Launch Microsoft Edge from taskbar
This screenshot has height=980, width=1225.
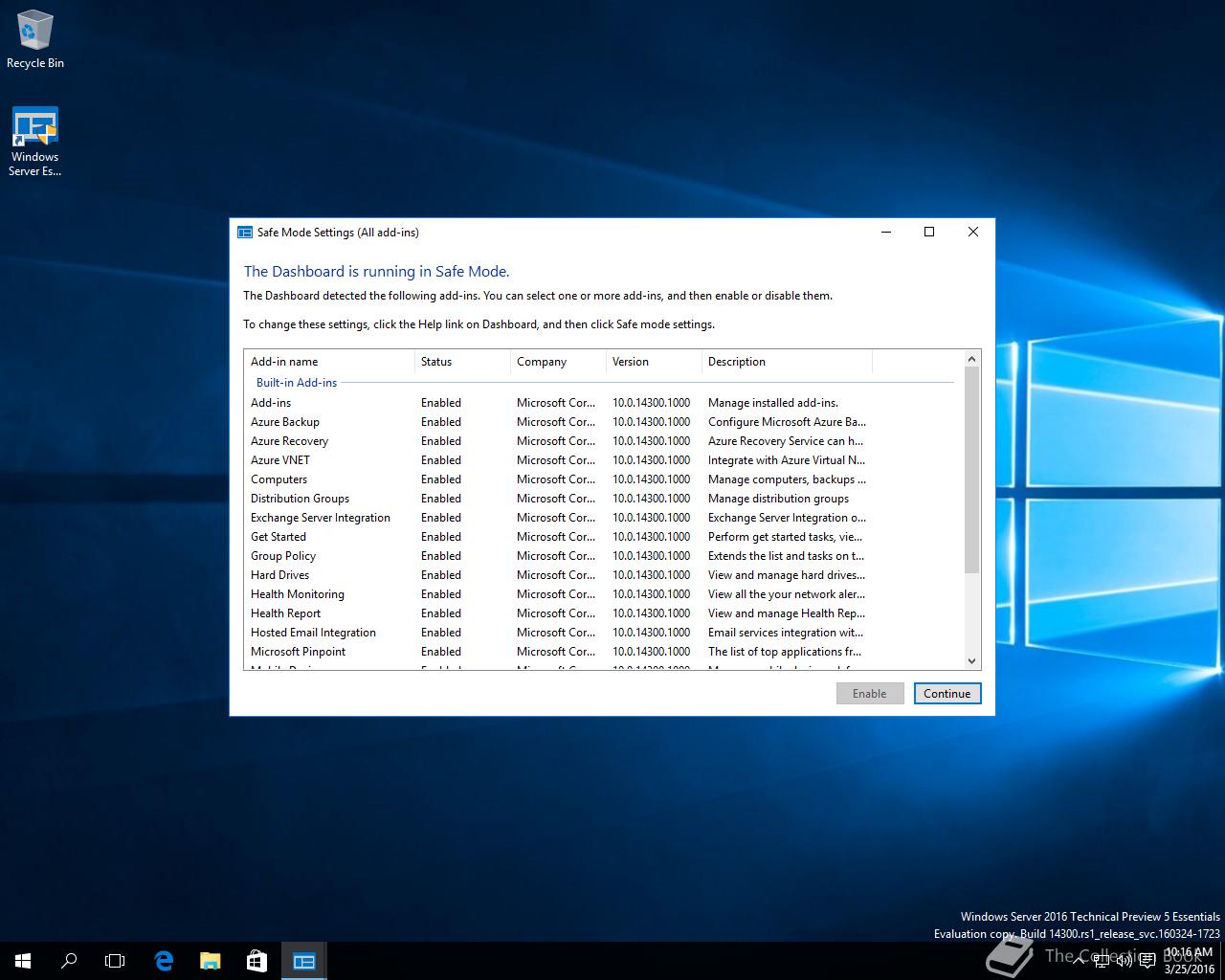point(164,961)
